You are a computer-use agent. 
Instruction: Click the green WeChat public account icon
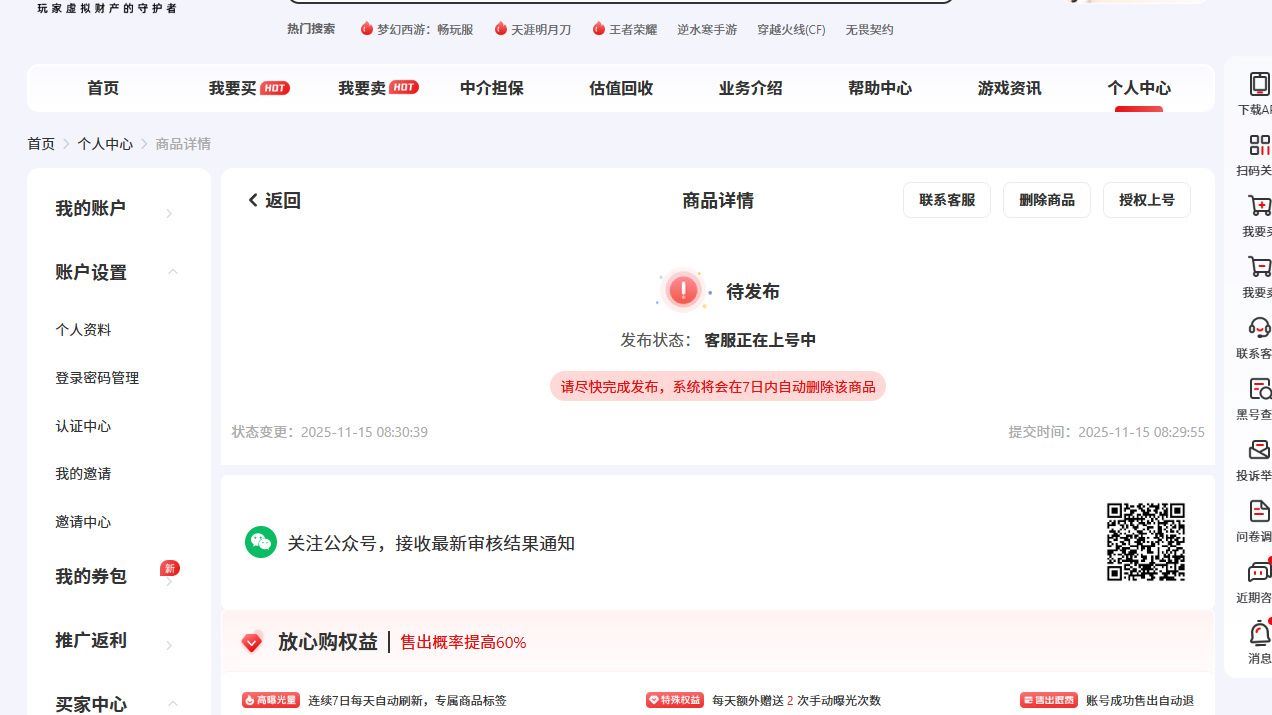[260, 542]
